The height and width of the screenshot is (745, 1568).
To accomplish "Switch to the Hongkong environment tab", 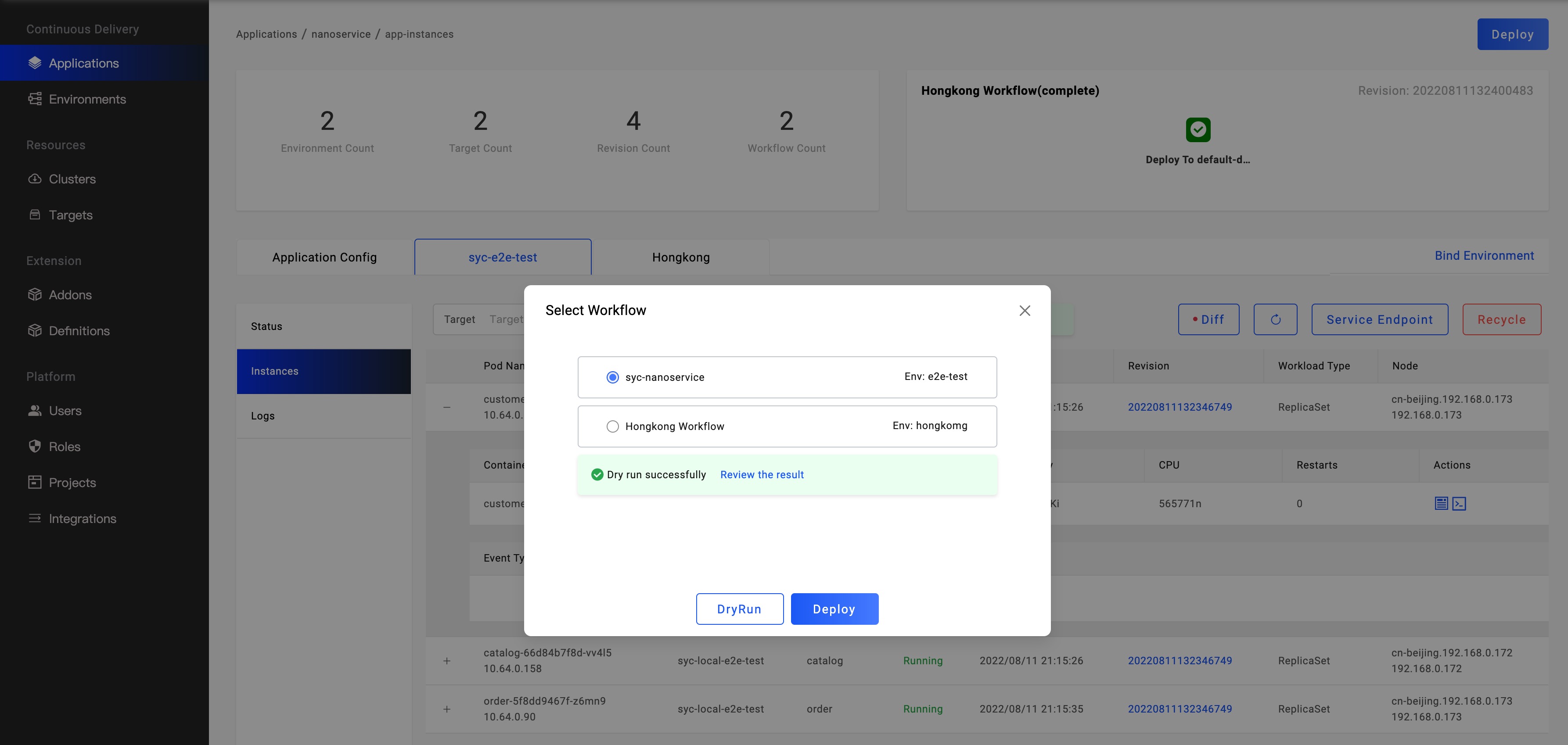I will [680, 257].
